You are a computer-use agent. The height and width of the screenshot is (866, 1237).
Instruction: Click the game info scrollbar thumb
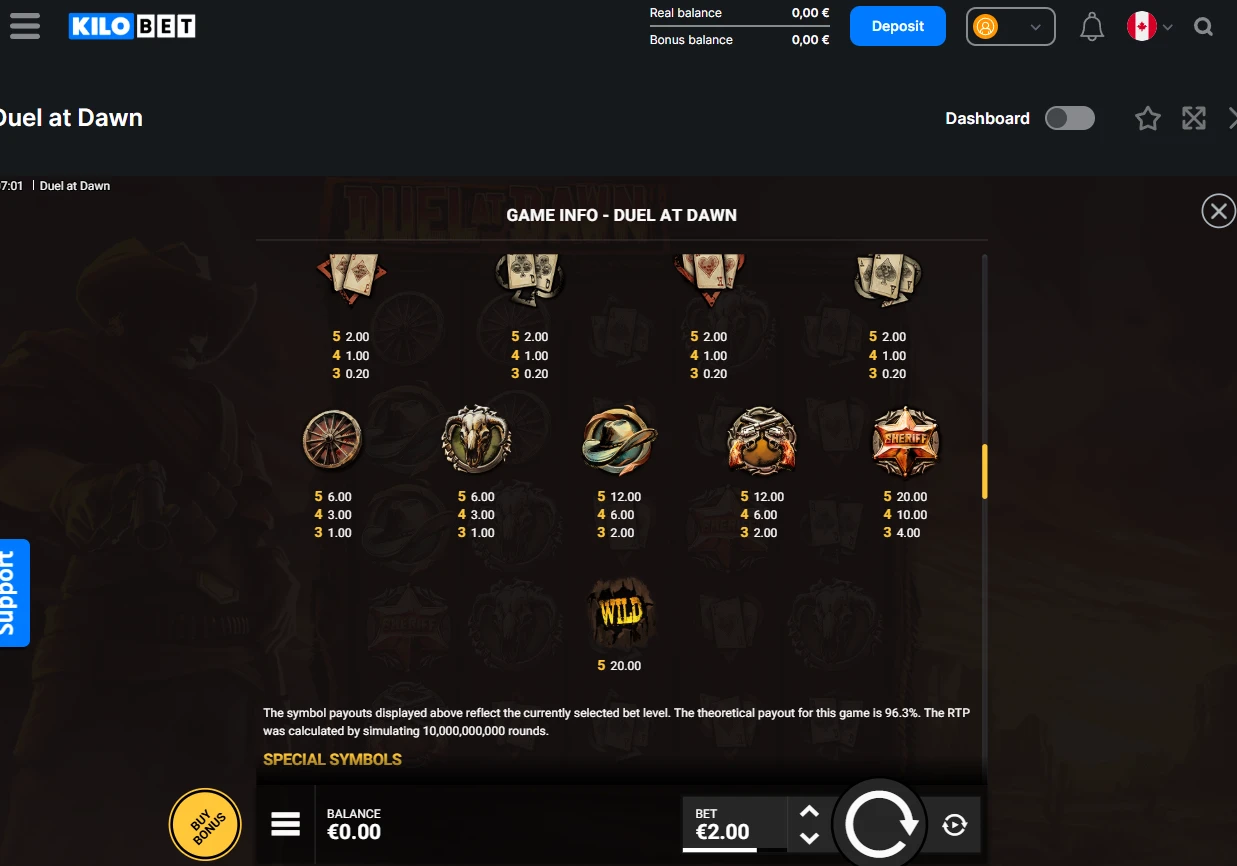tap(985, 471)
